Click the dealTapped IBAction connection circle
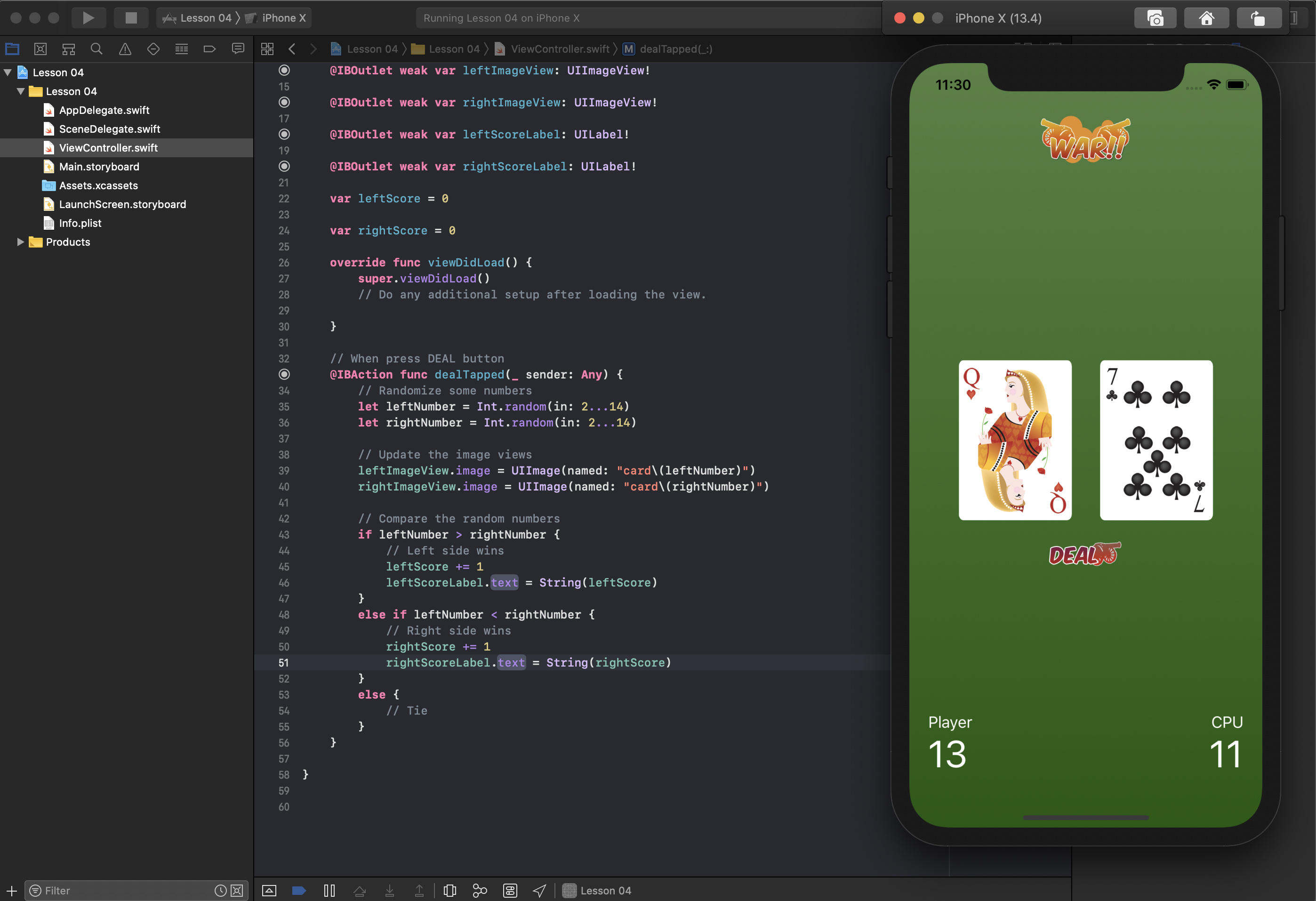The image size is (1316, 901). (284, 374)
